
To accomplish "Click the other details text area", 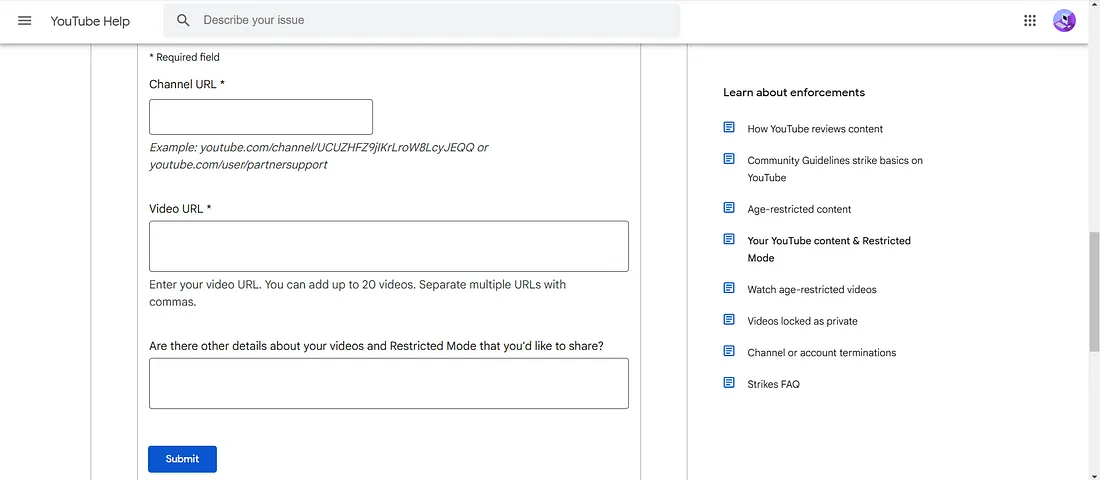I will point(389,383).
